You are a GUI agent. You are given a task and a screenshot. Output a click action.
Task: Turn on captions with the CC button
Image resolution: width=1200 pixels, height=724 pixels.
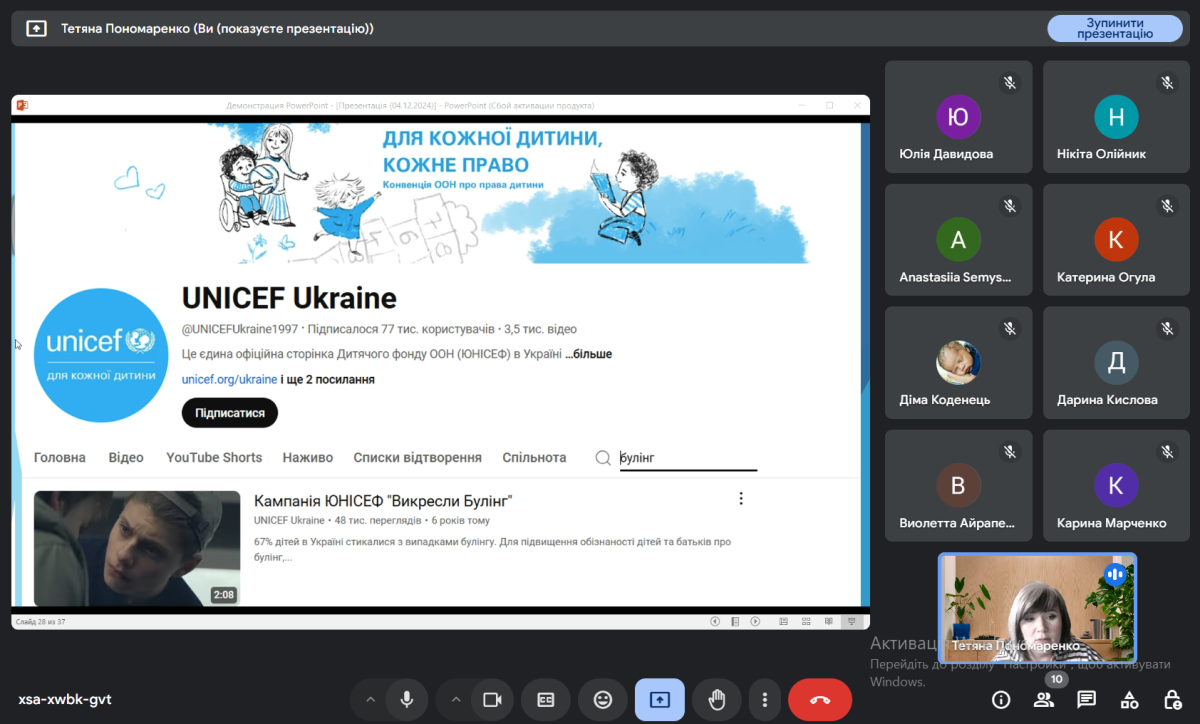pyautogui.click(x=546, y=700)
